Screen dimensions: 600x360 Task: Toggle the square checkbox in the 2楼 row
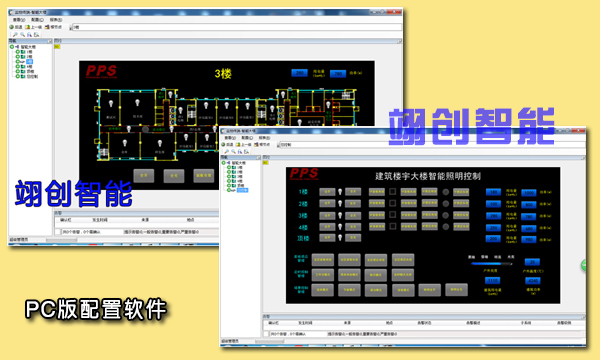[x=392, y=203]
